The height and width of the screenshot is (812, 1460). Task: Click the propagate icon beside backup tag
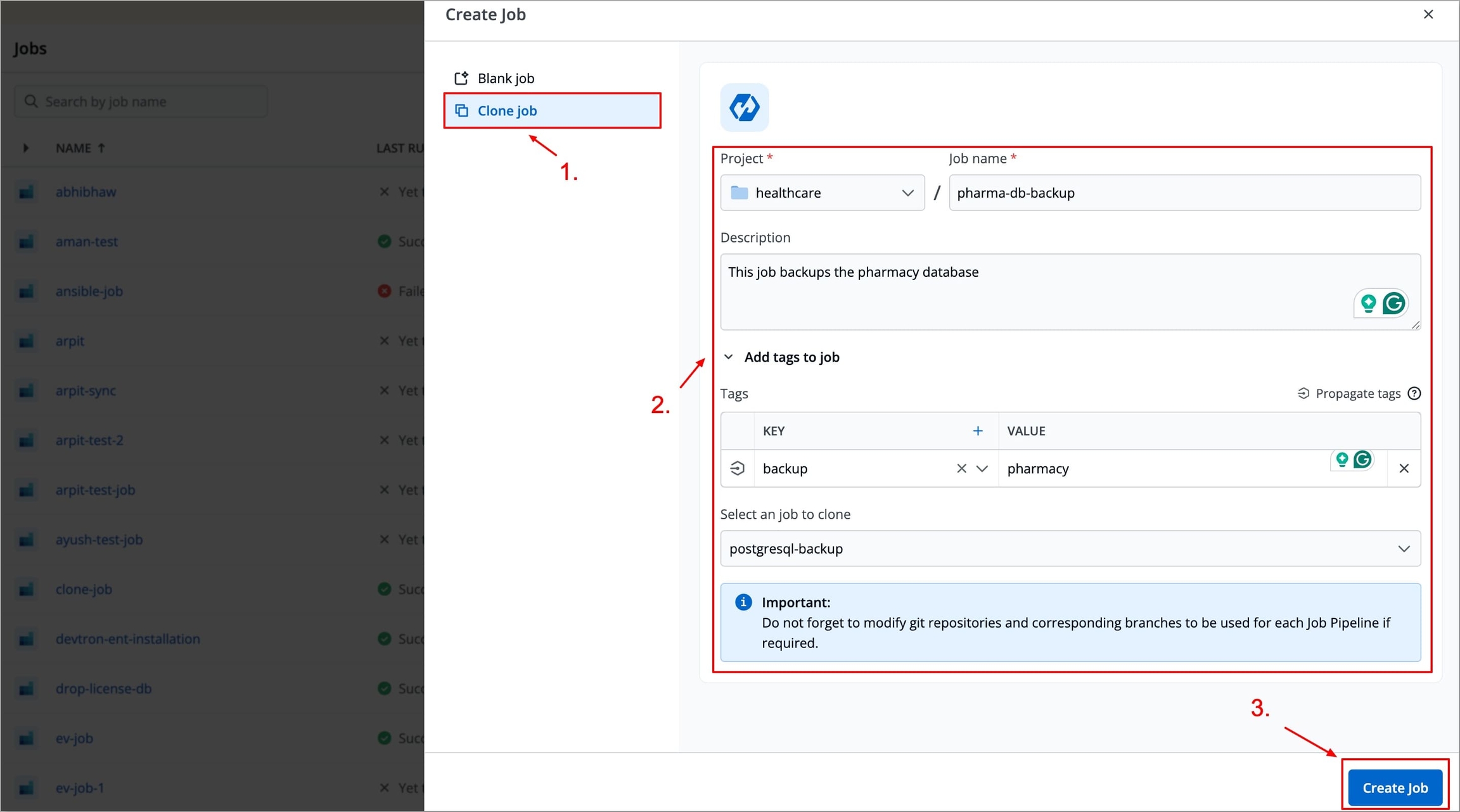coord(737,469)
